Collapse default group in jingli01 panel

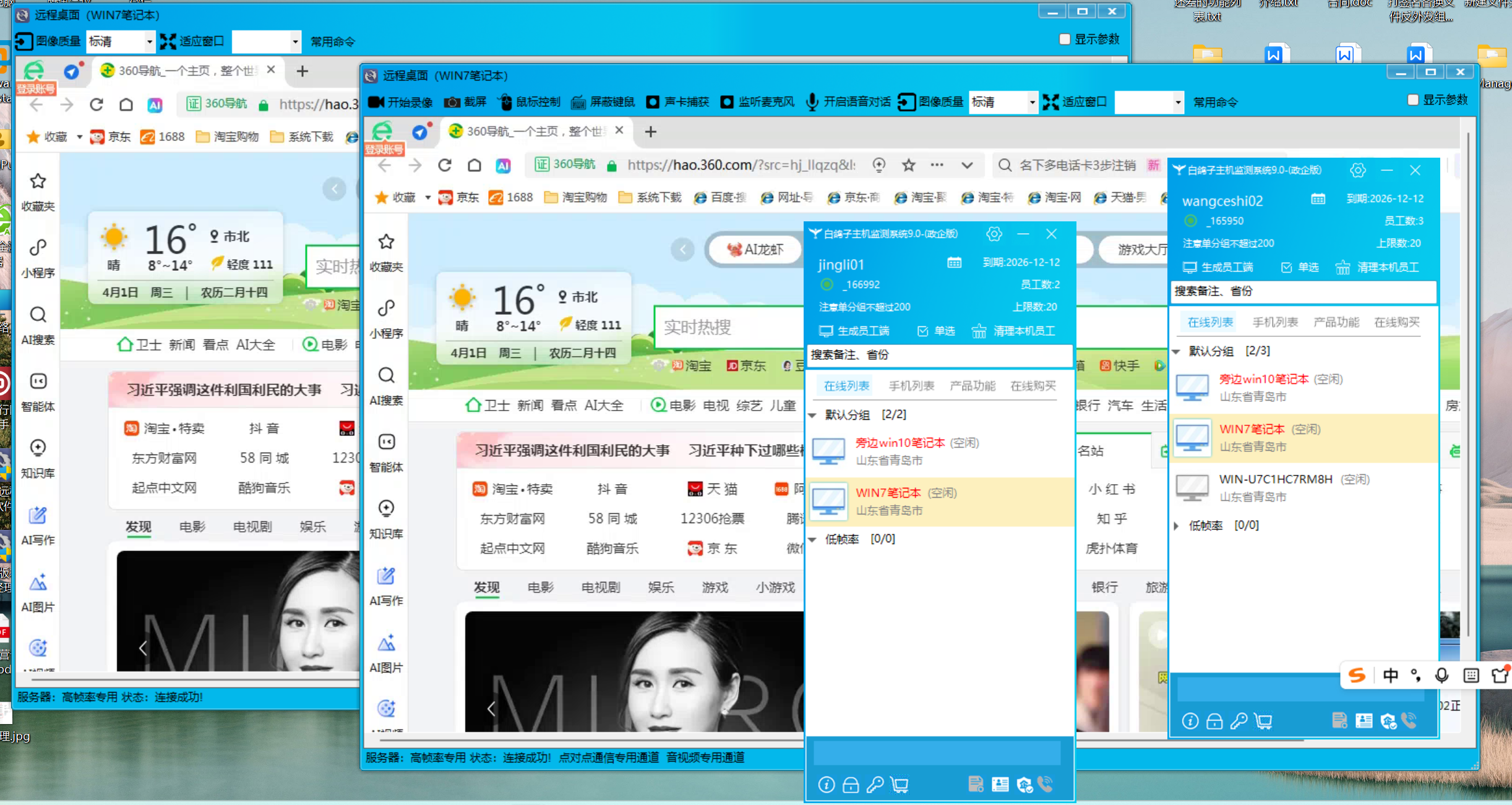(x=813, y=415)
